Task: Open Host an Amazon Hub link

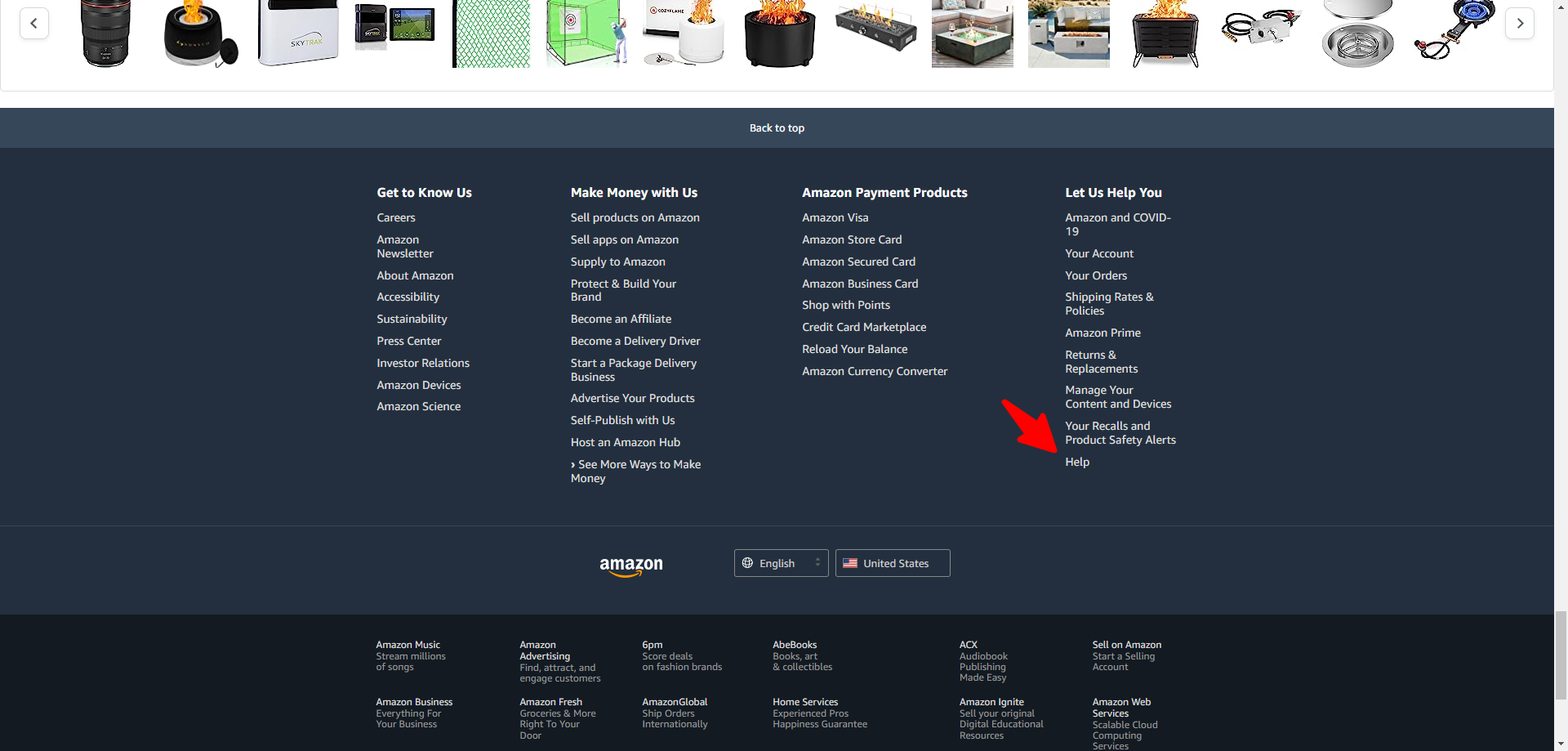Action: coord(626,442)
